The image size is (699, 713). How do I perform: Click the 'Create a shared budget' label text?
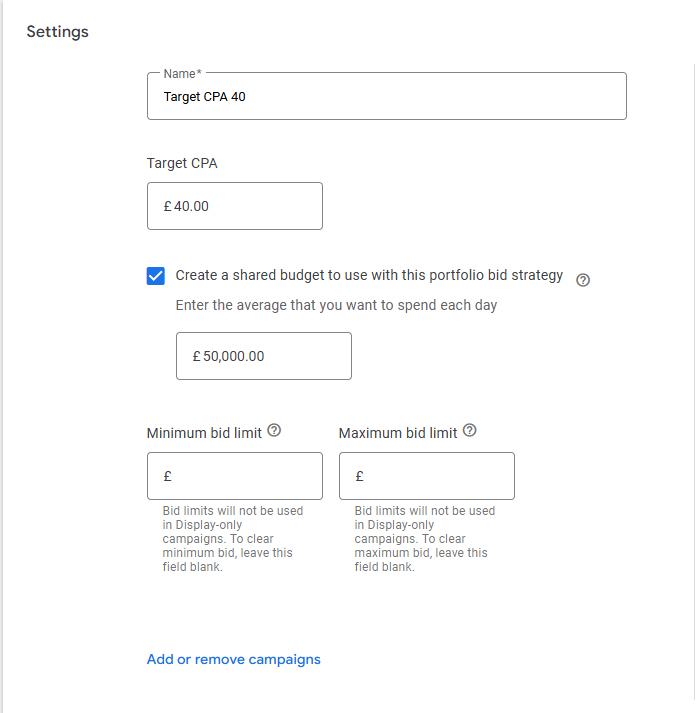369,275
